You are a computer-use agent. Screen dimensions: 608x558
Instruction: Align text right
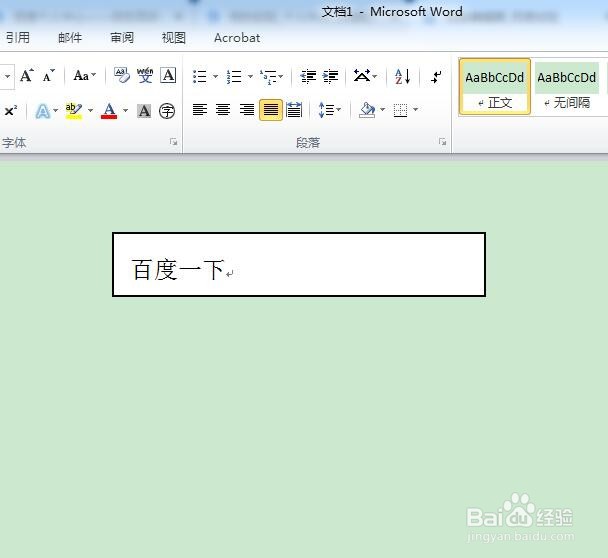(247, 110)
